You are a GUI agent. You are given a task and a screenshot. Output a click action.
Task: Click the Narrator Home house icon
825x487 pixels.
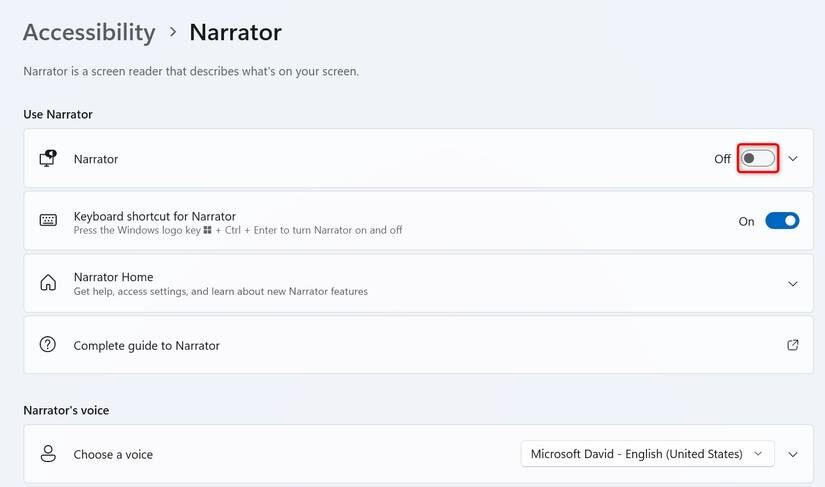pos(48,283)
